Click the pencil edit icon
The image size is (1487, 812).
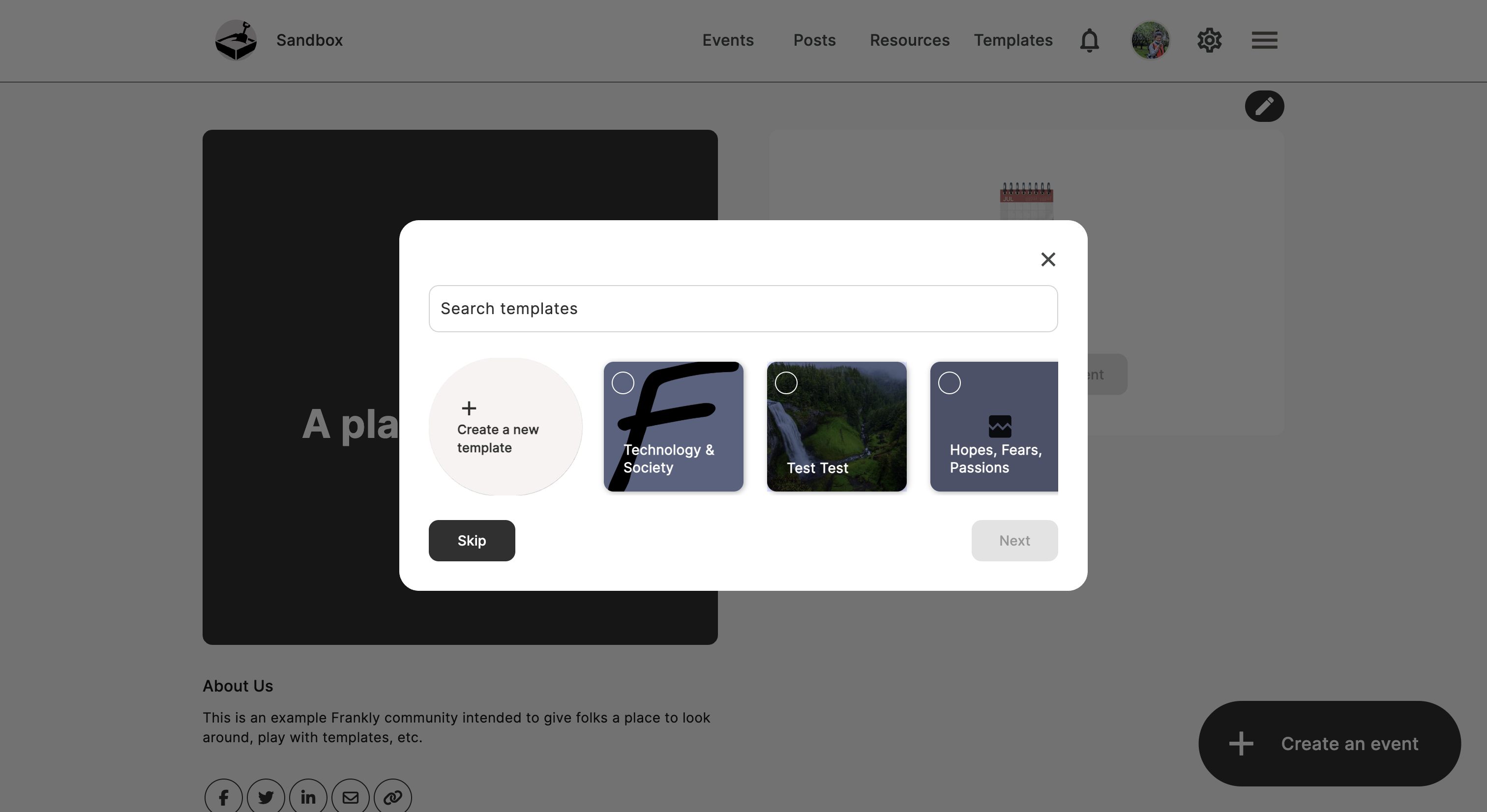pos(1264,106)
